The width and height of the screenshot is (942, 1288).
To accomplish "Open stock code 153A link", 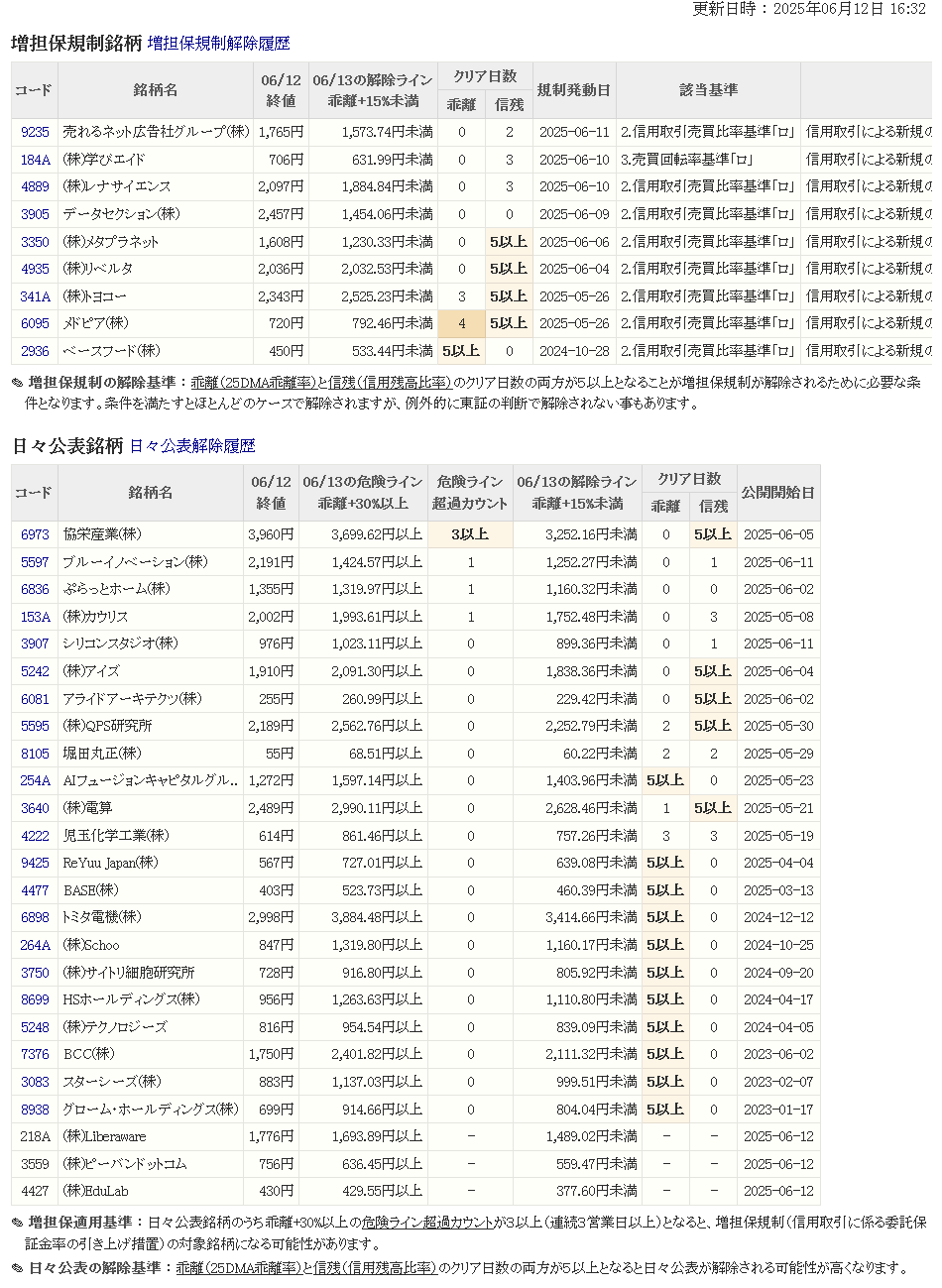I will 35,617.
